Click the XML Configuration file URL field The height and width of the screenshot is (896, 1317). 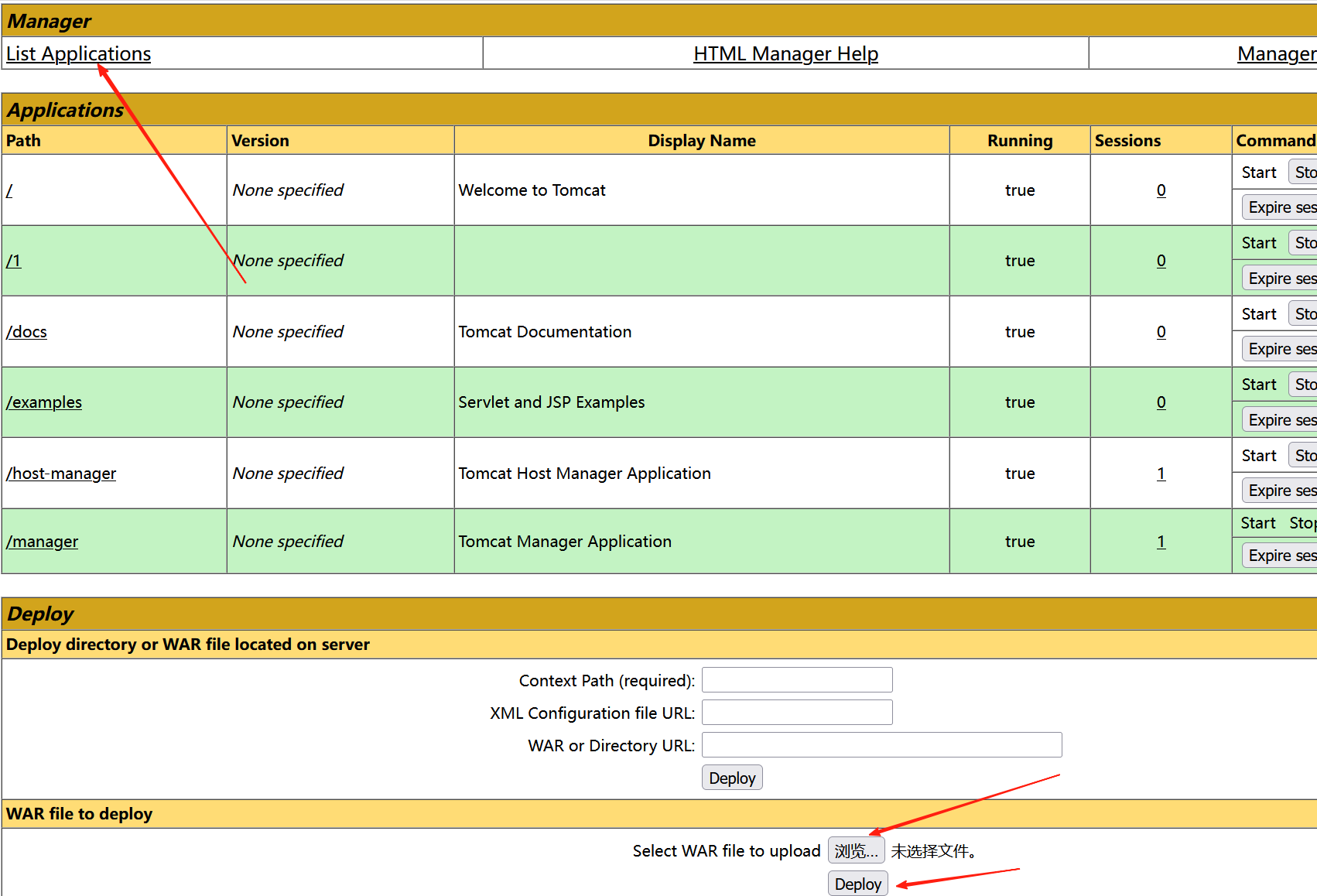(797, 713)
